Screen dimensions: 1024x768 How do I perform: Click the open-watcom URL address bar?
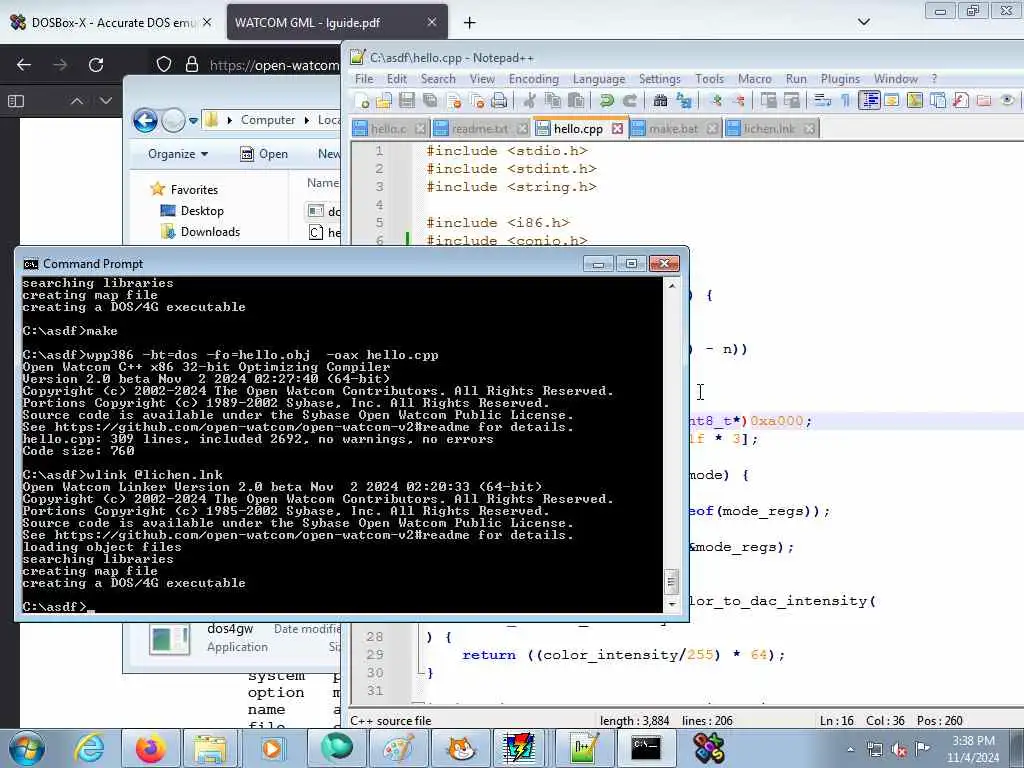pos(274,65)
